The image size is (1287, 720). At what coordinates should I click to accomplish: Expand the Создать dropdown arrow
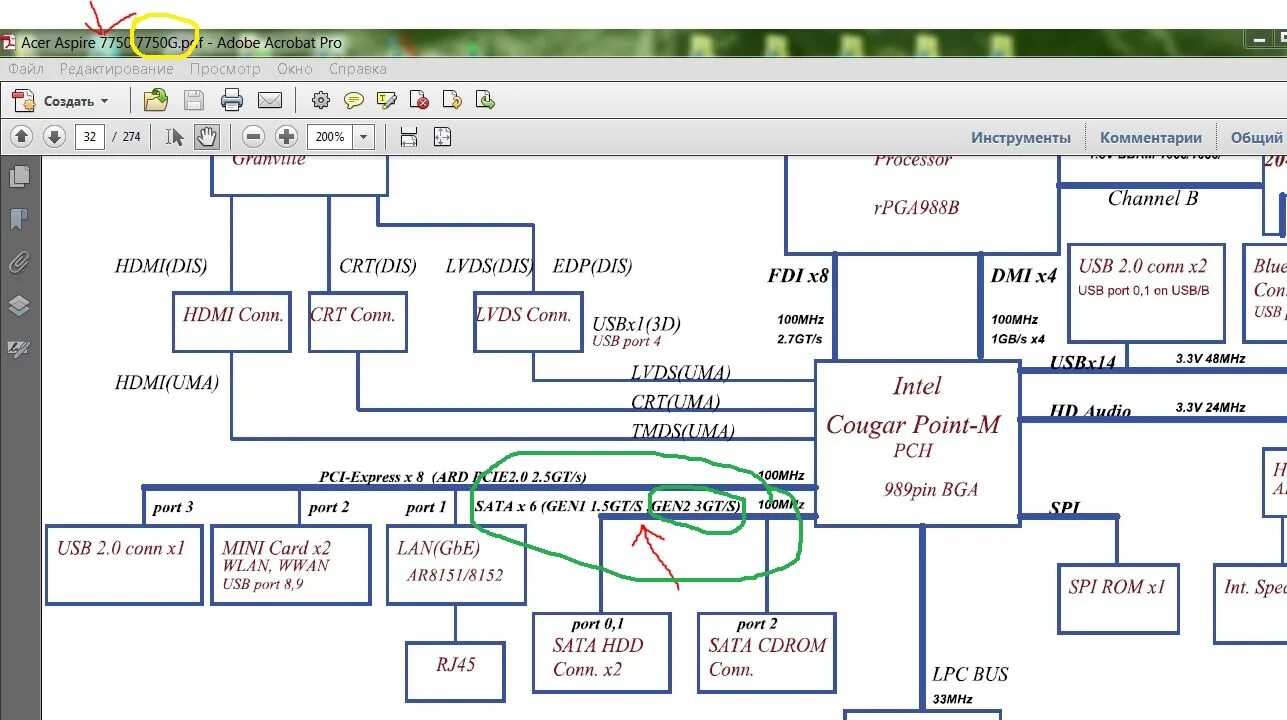click(104, 101)
